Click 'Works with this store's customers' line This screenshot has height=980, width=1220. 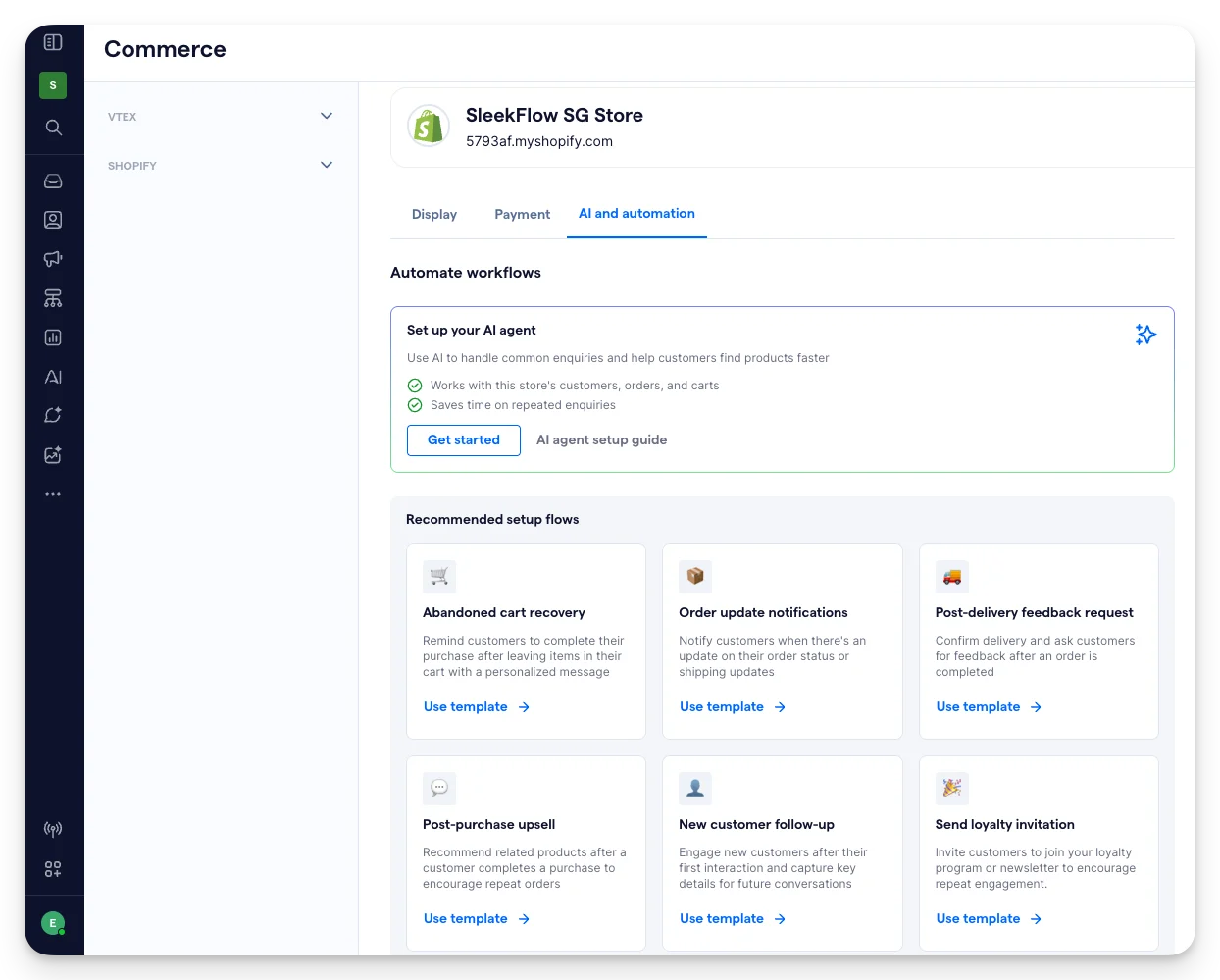point(575,386)
